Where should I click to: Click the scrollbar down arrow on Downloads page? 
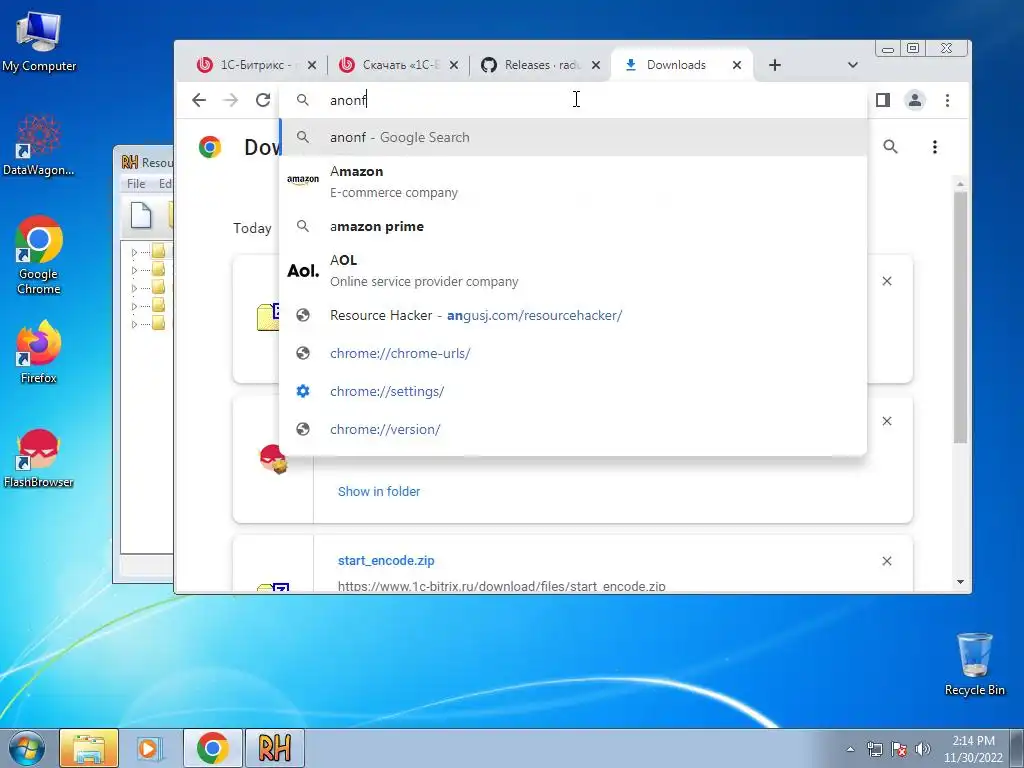tap(959, 582)
